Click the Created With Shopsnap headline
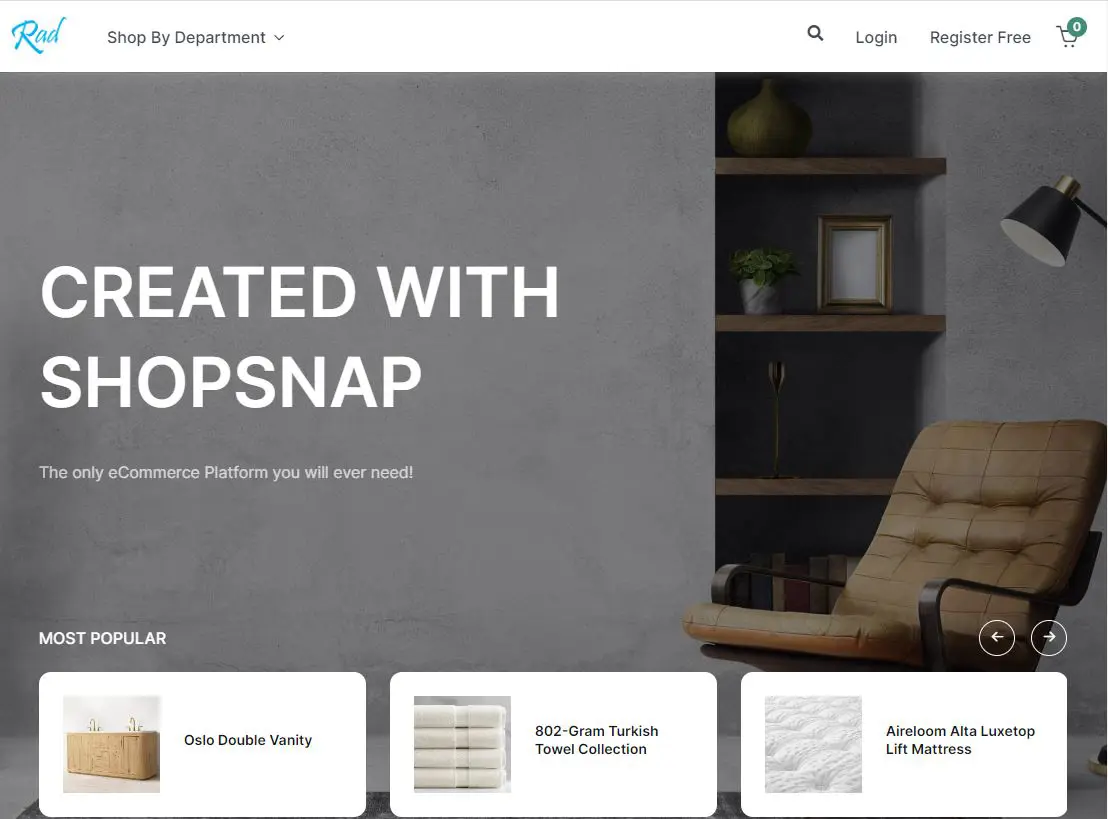Screen dimensions: 1108x819 [300, 337]
